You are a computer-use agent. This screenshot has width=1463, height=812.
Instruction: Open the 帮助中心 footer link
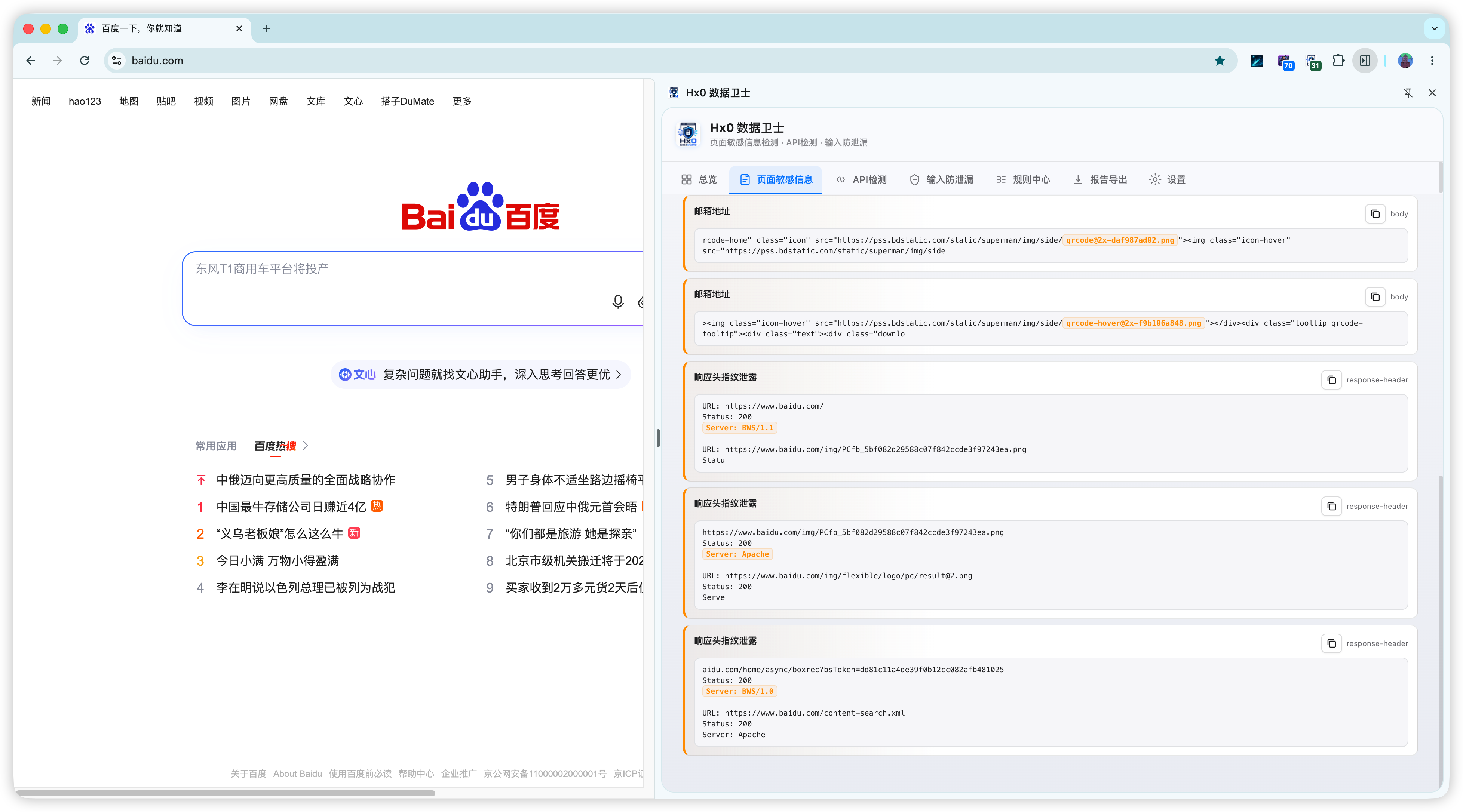[x=416, y=773]
